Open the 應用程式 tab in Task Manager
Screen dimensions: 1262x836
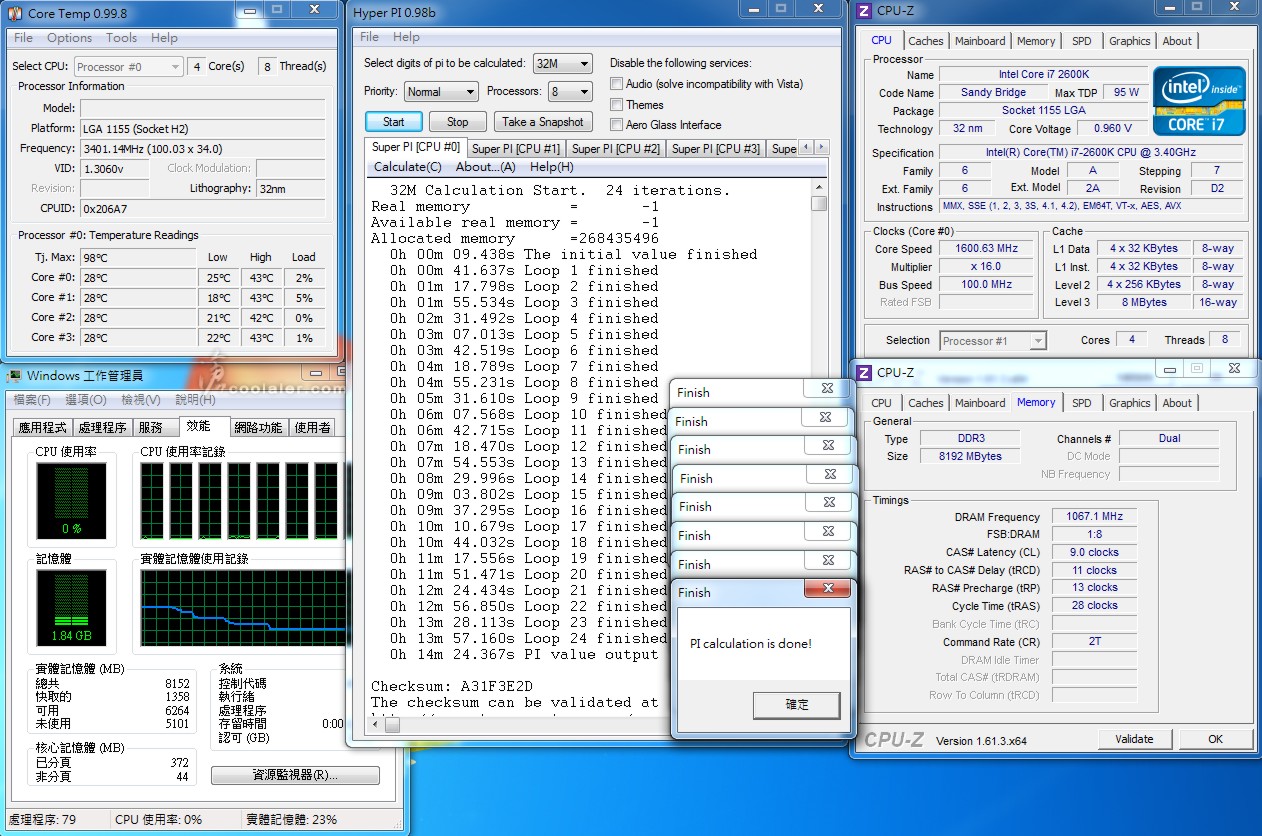44,428
